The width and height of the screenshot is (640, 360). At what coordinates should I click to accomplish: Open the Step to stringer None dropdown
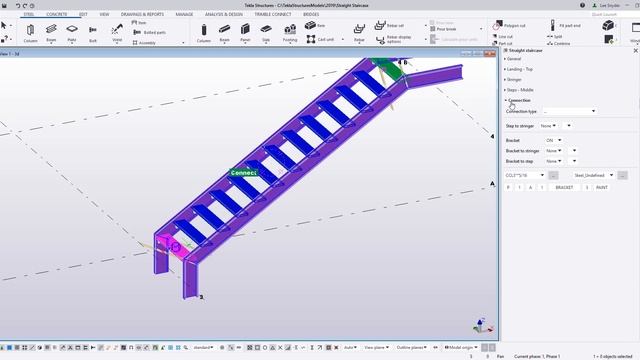[x=548, y=126]
